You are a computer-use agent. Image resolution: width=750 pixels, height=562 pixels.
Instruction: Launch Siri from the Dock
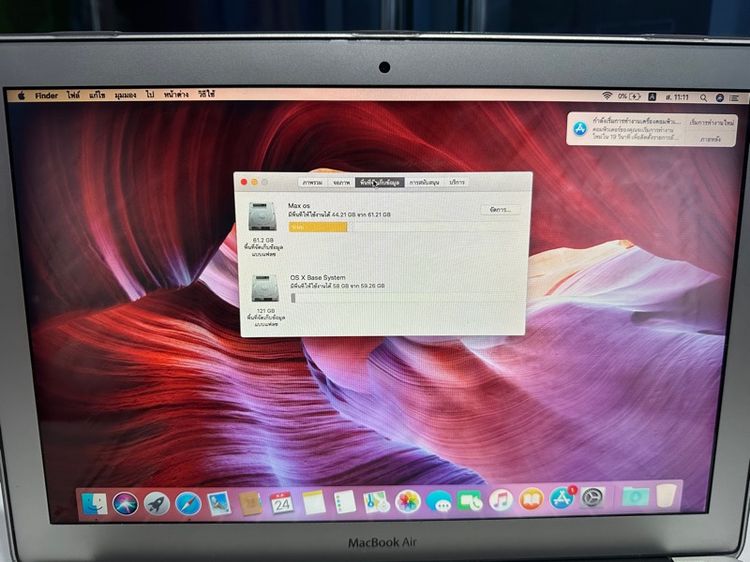pos(125,504)
